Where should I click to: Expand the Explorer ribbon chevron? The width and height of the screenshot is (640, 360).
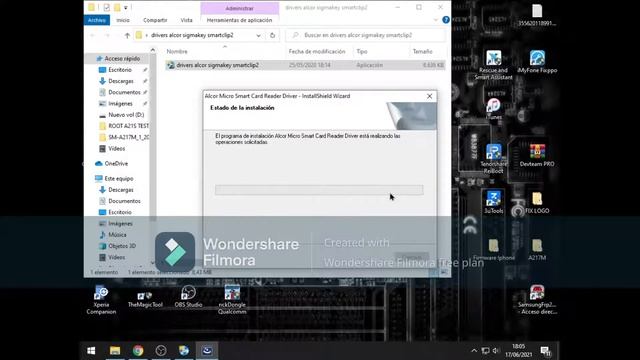[435, 20]
